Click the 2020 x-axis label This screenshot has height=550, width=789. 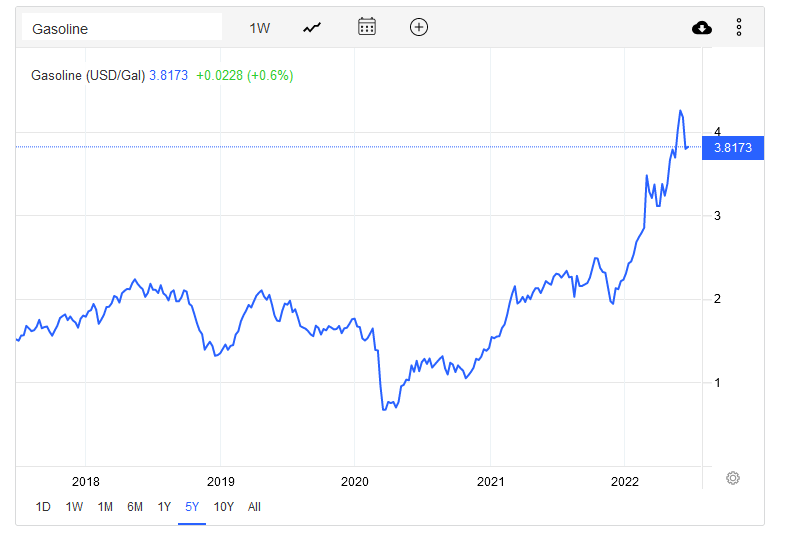pos(355,482)
